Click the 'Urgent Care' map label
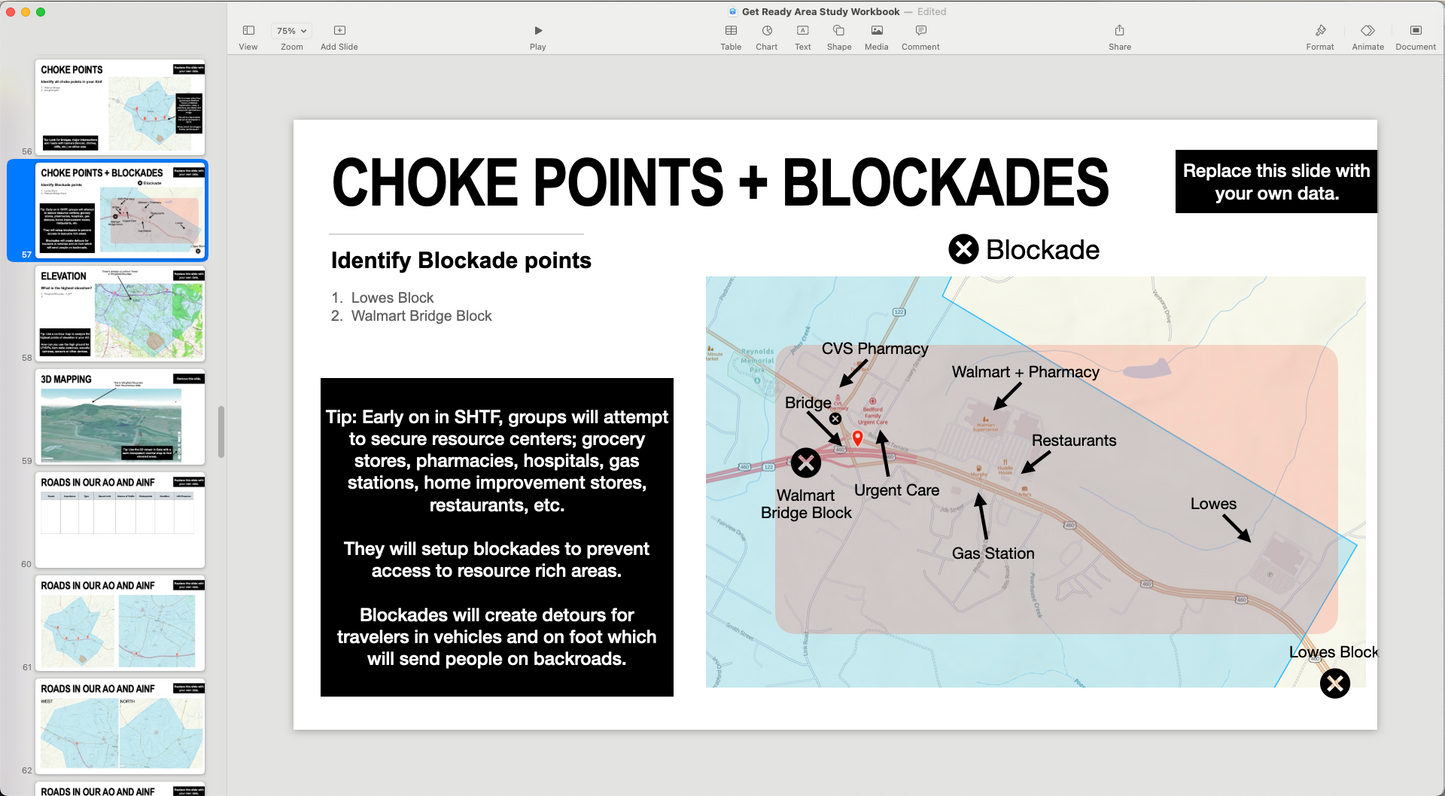Viewport: 1445px width, 796px height. point(896,490)
